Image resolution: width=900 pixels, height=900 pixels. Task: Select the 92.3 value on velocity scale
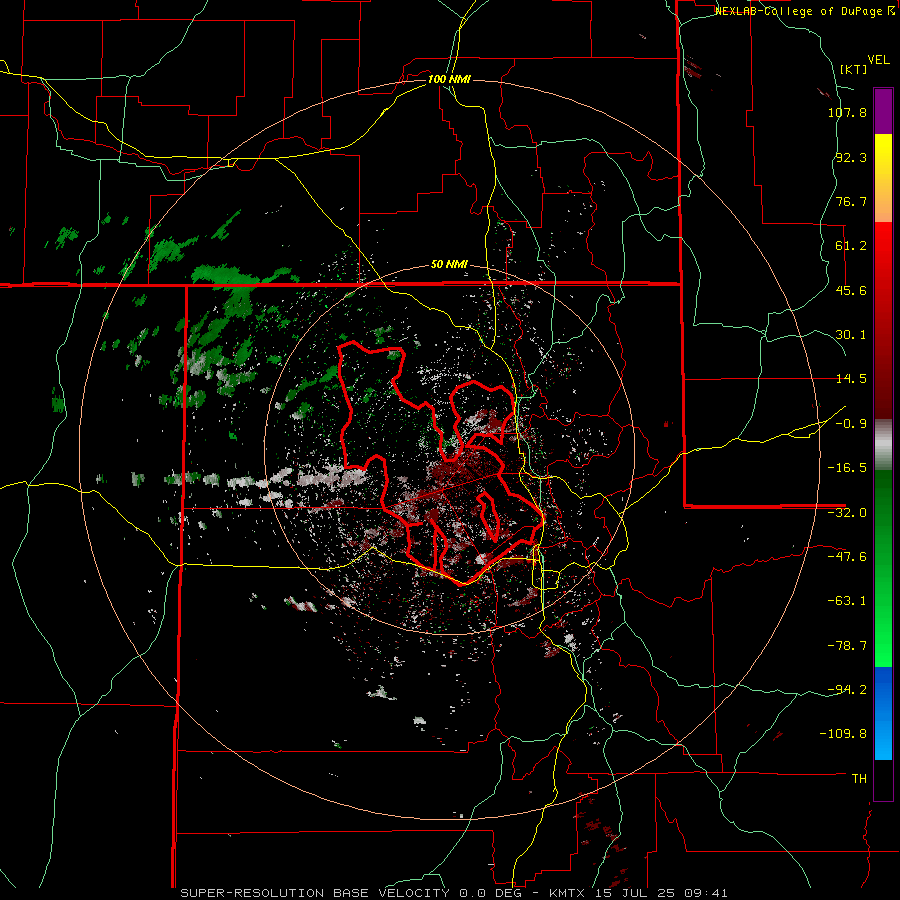click(x=851, y=157)
